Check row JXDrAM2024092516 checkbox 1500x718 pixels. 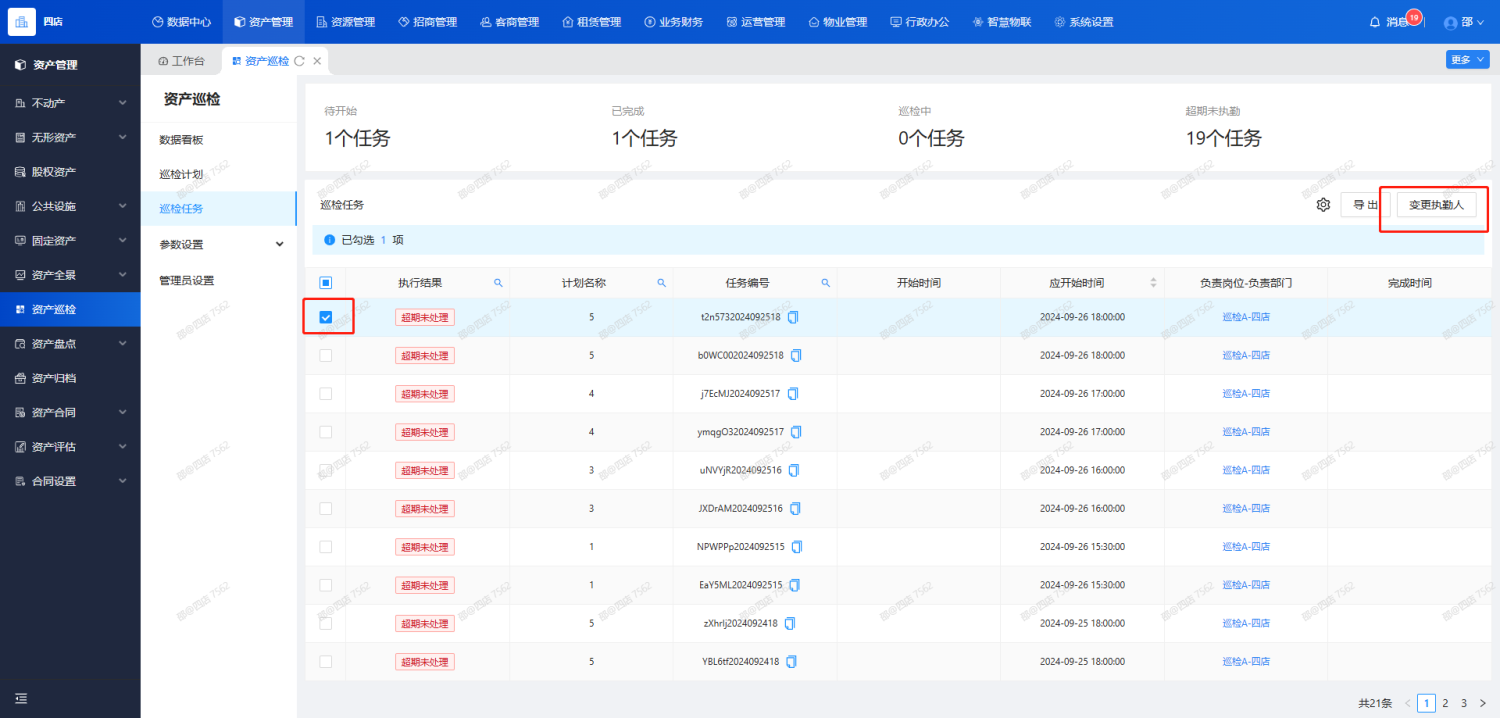point(325,508)
